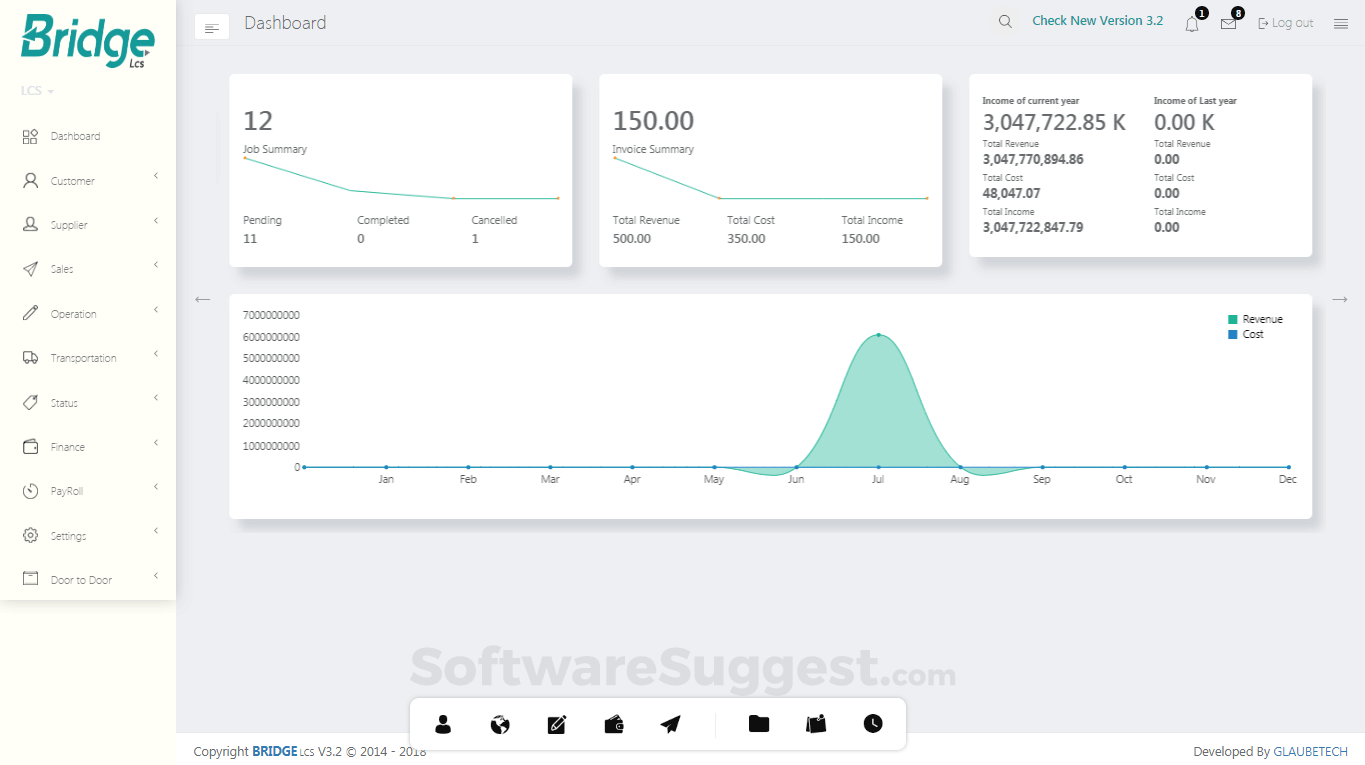The width and height of the screenshot is (1365, 765).
Task: Open notifications via the bell icon
Action: (1191, 23)
